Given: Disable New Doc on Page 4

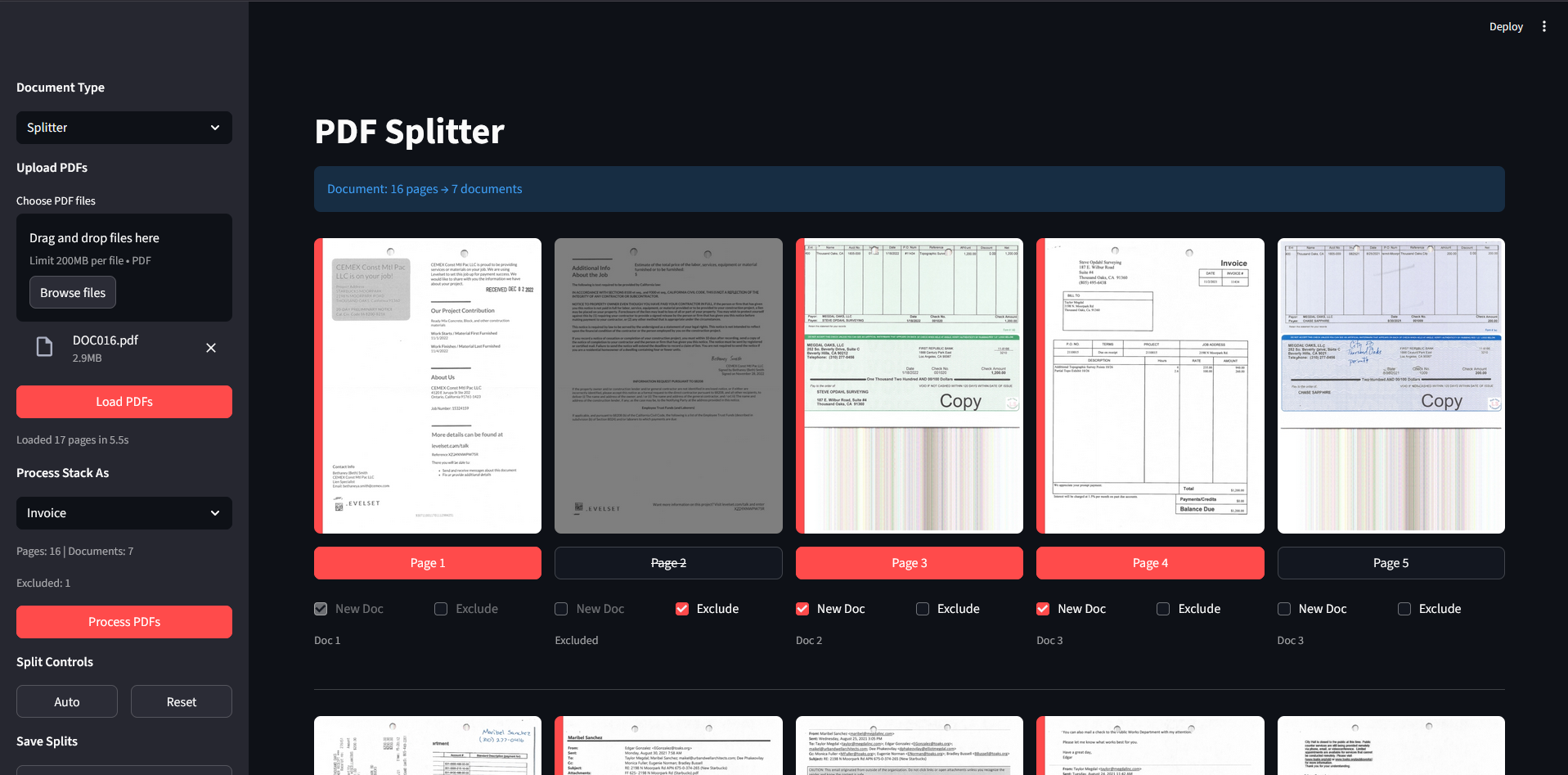Looking at the screenshot, I should click(x=1042, y=608).
